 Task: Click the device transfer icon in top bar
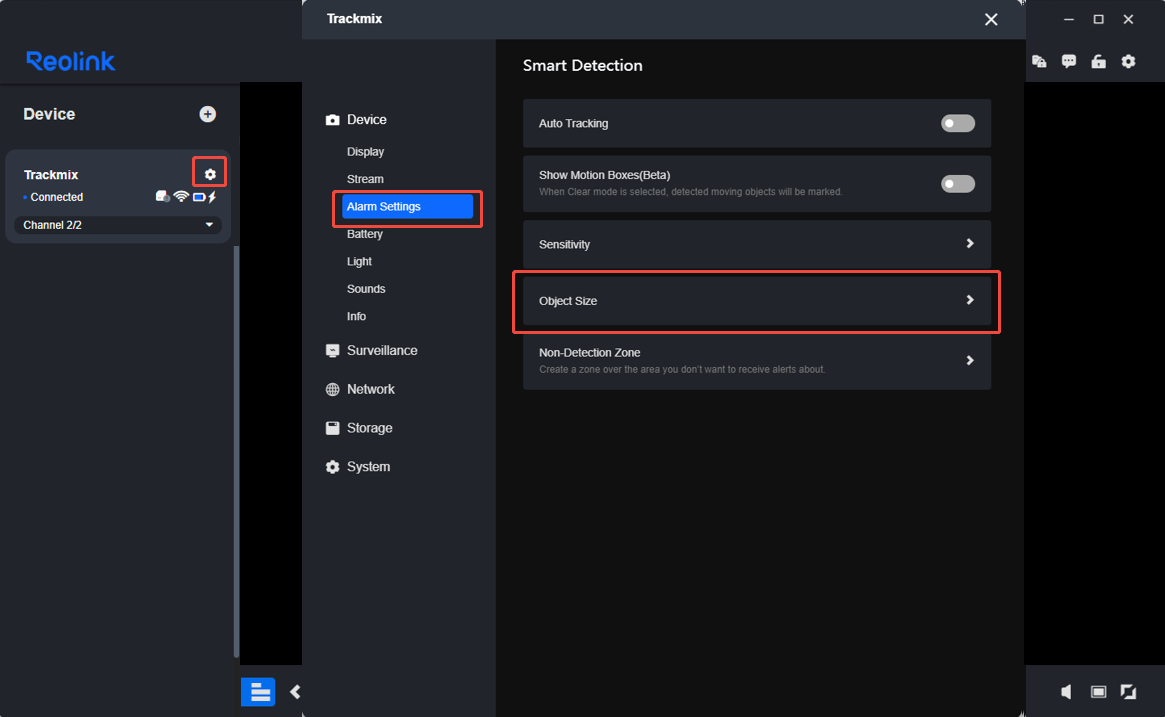click(1039, 61)
